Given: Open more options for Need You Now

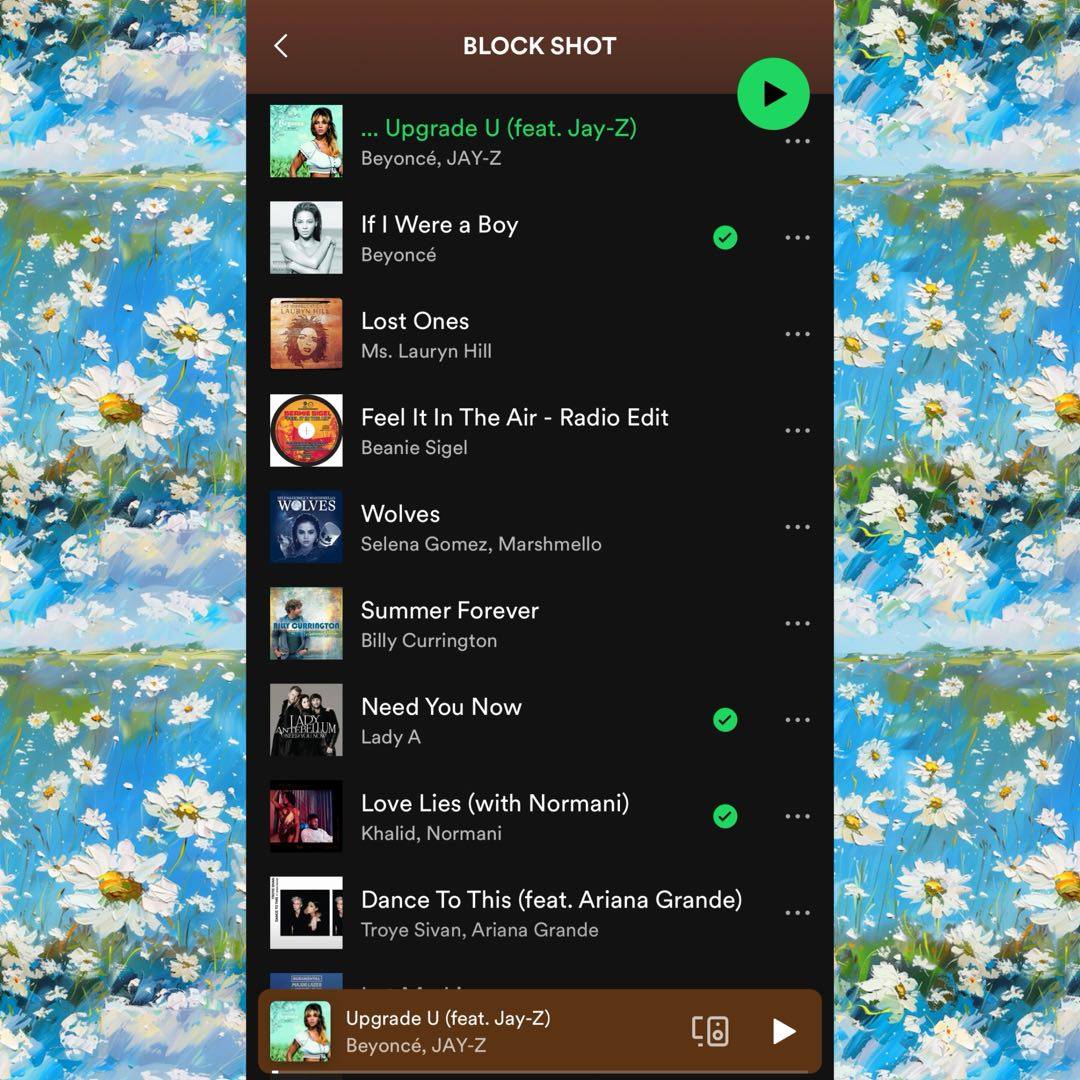Looking at the screenshot, I should pos(797,720).
